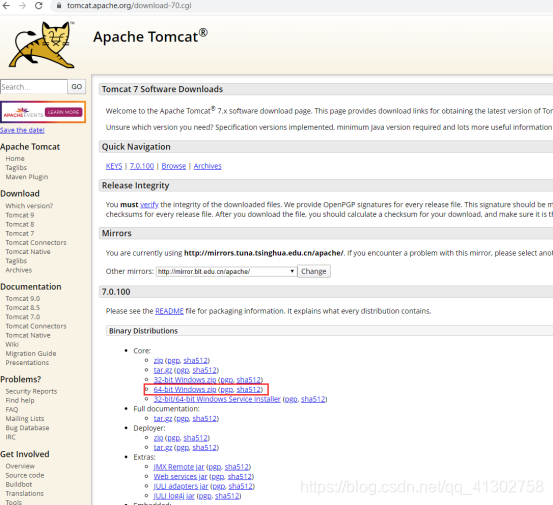Open Bug Database sidebar link
This screenshot has height=505, width=553.
coord(27,428)
